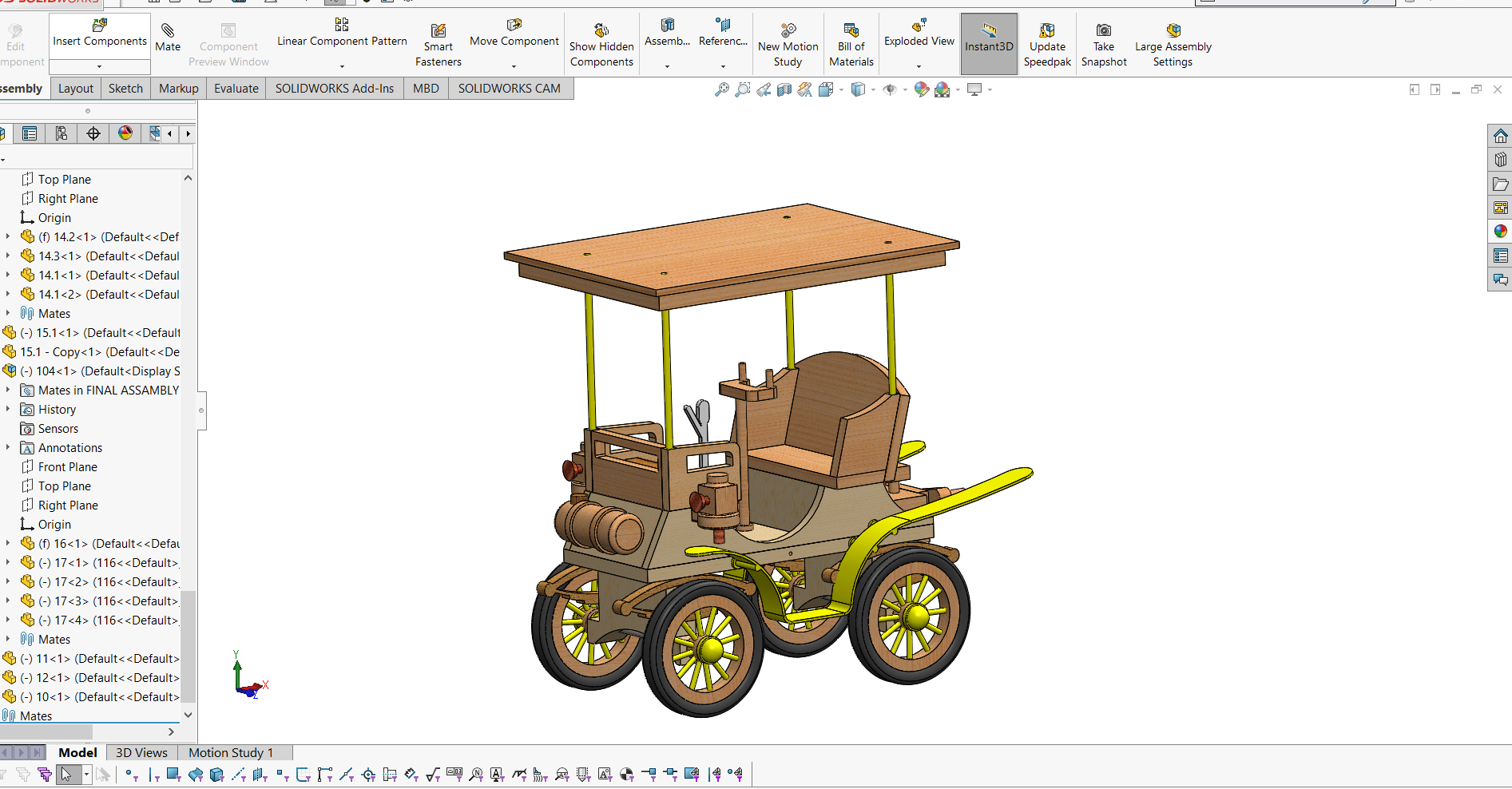Expand Mates in FINAL ASSAMBLY node
1512x789 pixels.
[x=8, y=390]
